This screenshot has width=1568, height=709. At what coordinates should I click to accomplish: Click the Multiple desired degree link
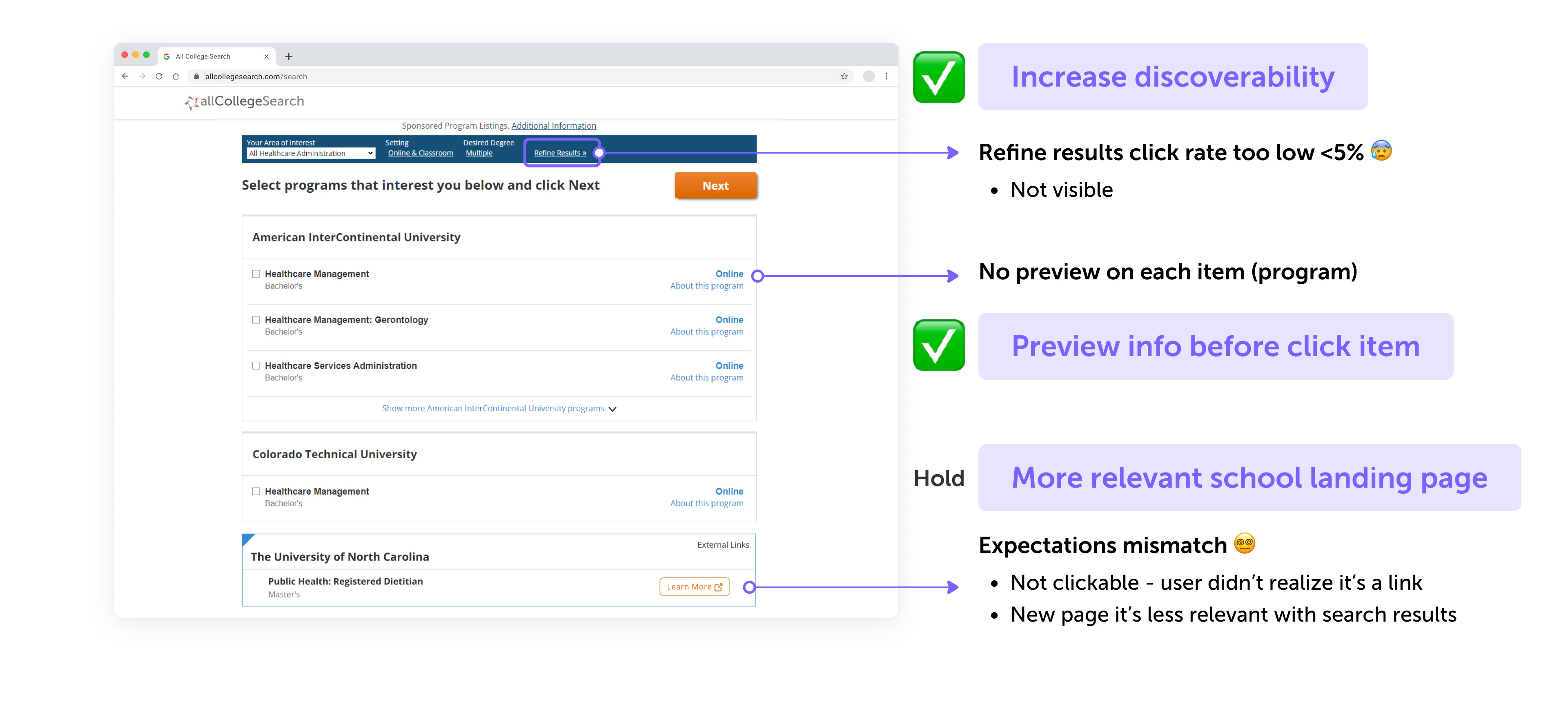click(479, 153)
